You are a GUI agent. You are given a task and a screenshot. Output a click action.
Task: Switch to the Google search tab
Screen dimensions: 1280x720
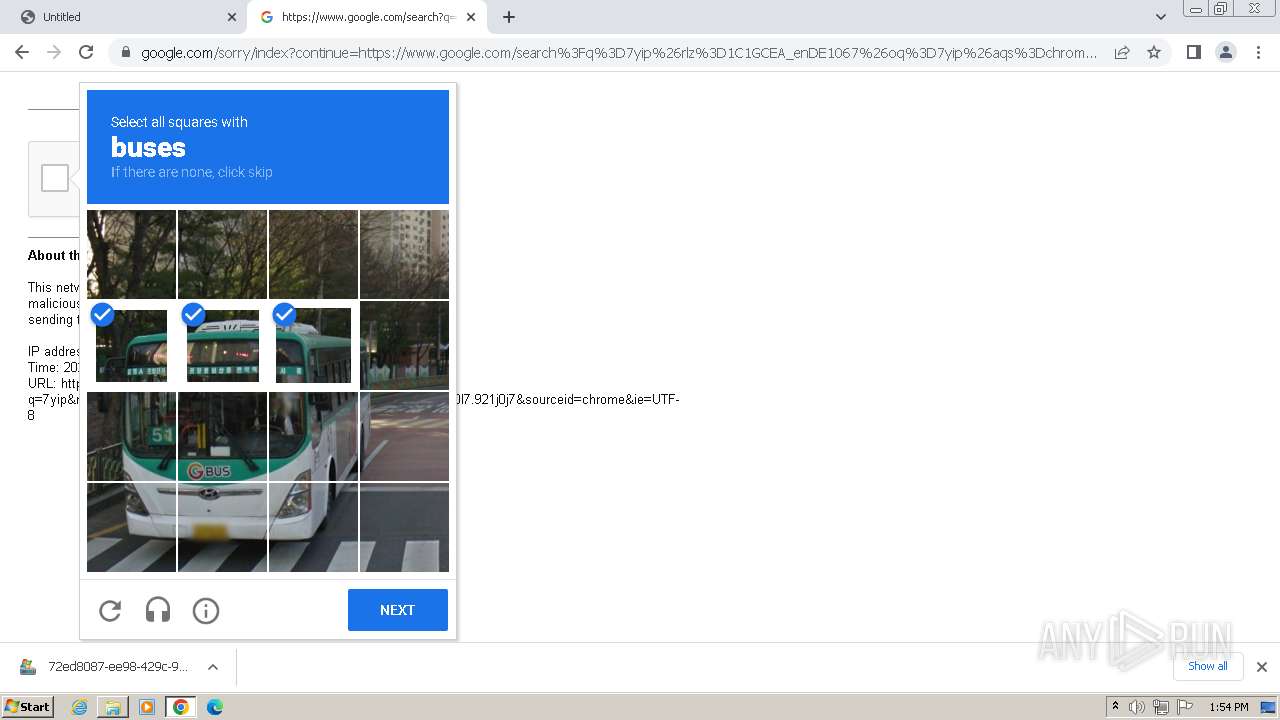366,17
